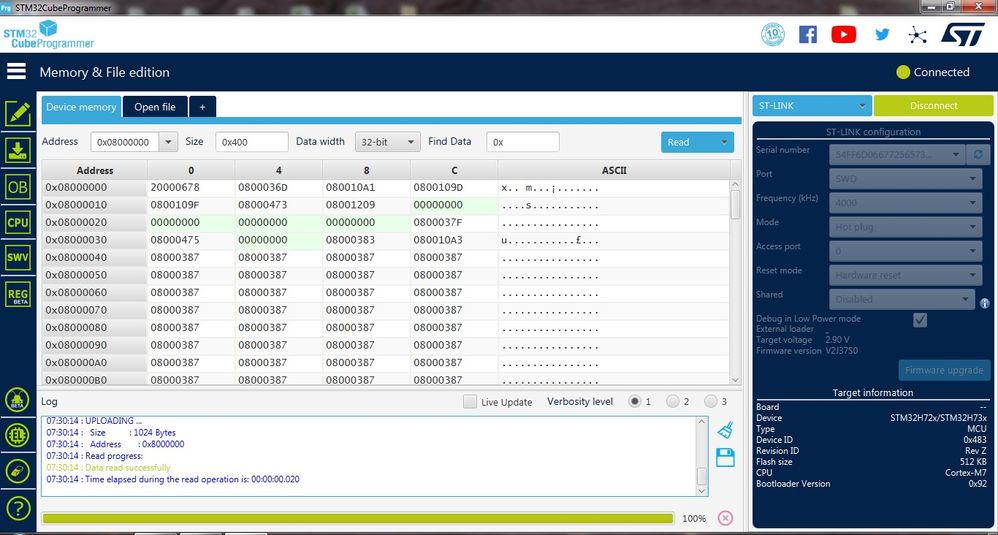Screen dimensions: 998x535
Task: Open the Reset mode dropdown
Action: pyautogui.click(x=905, y=275)
